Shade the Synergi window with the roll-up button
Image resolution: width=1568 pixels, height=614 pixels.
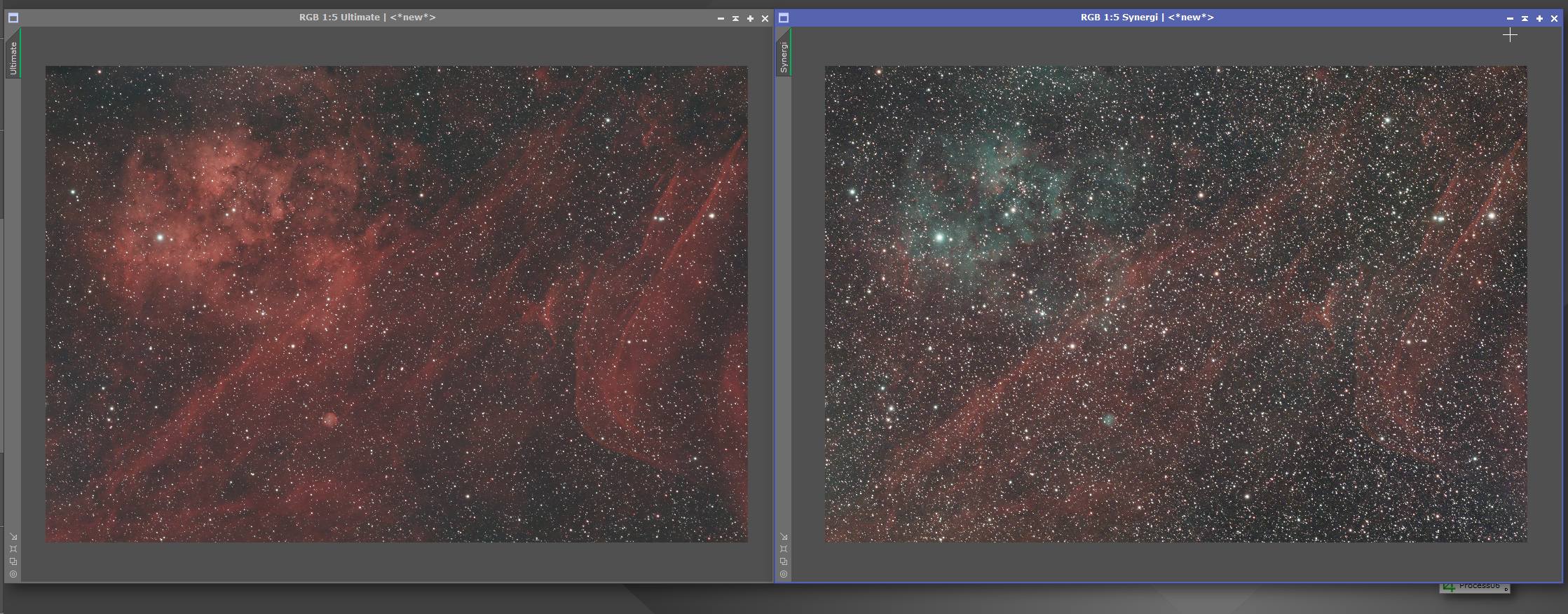pyautogui.click(x=1525, y=18)
